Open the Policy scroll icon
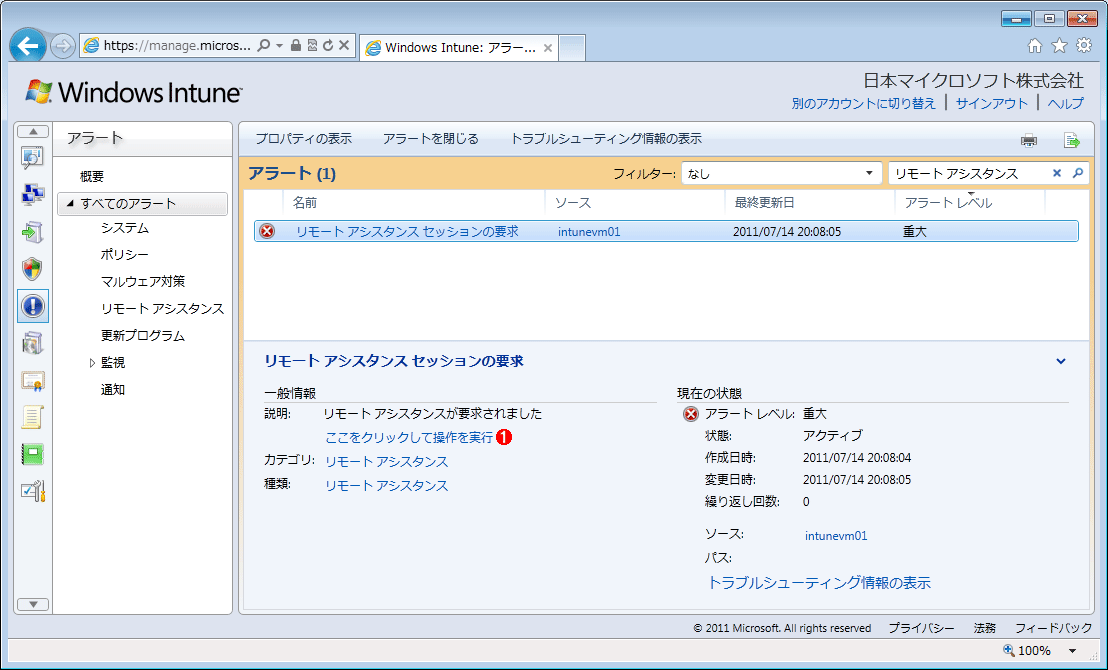This screenshot has height=670, width=1108. pos(33,418)
